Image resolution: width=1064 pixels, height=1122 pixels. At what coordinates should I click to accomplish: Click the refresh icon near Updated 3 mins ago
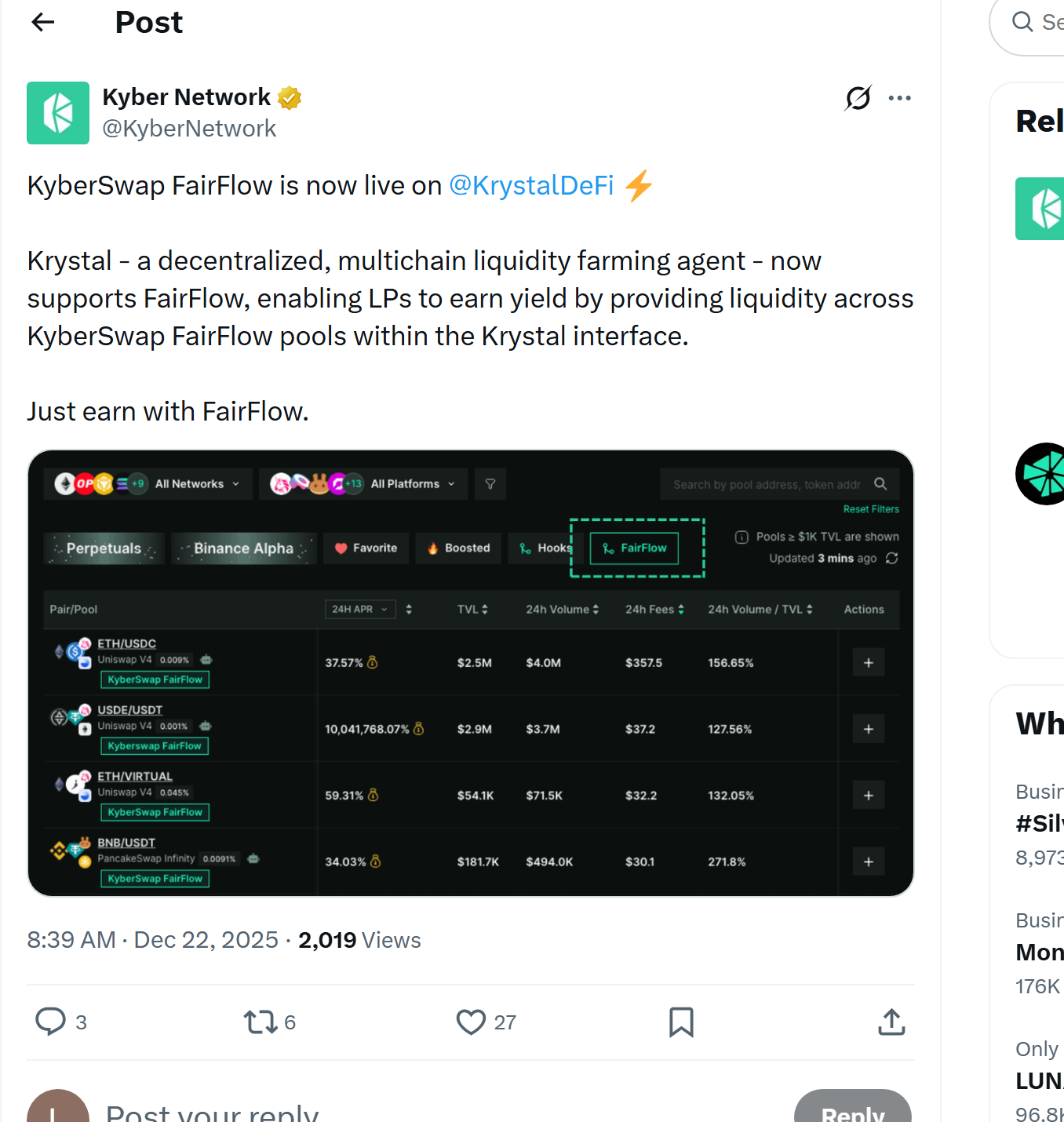point(891,558)
